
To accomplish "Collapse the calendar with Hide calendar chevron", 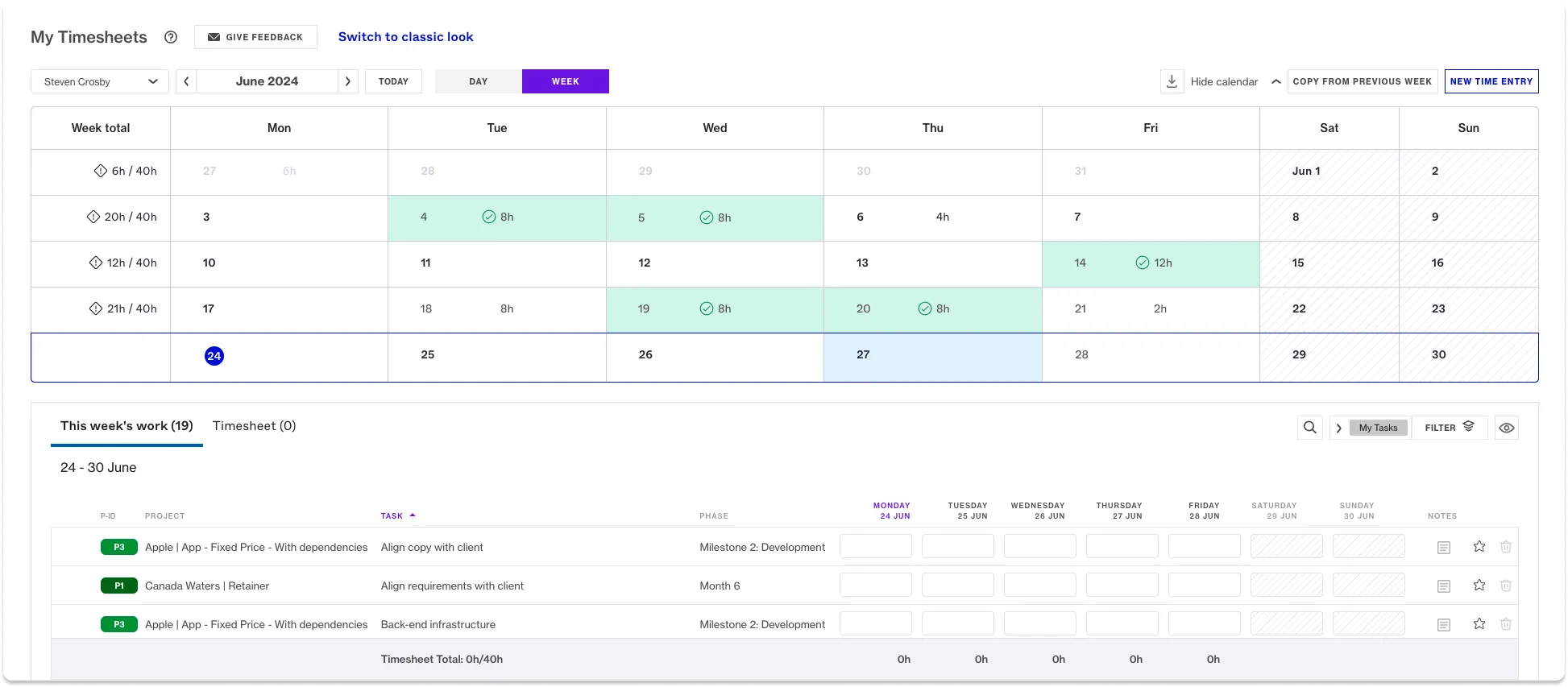I will point(1276,81).
